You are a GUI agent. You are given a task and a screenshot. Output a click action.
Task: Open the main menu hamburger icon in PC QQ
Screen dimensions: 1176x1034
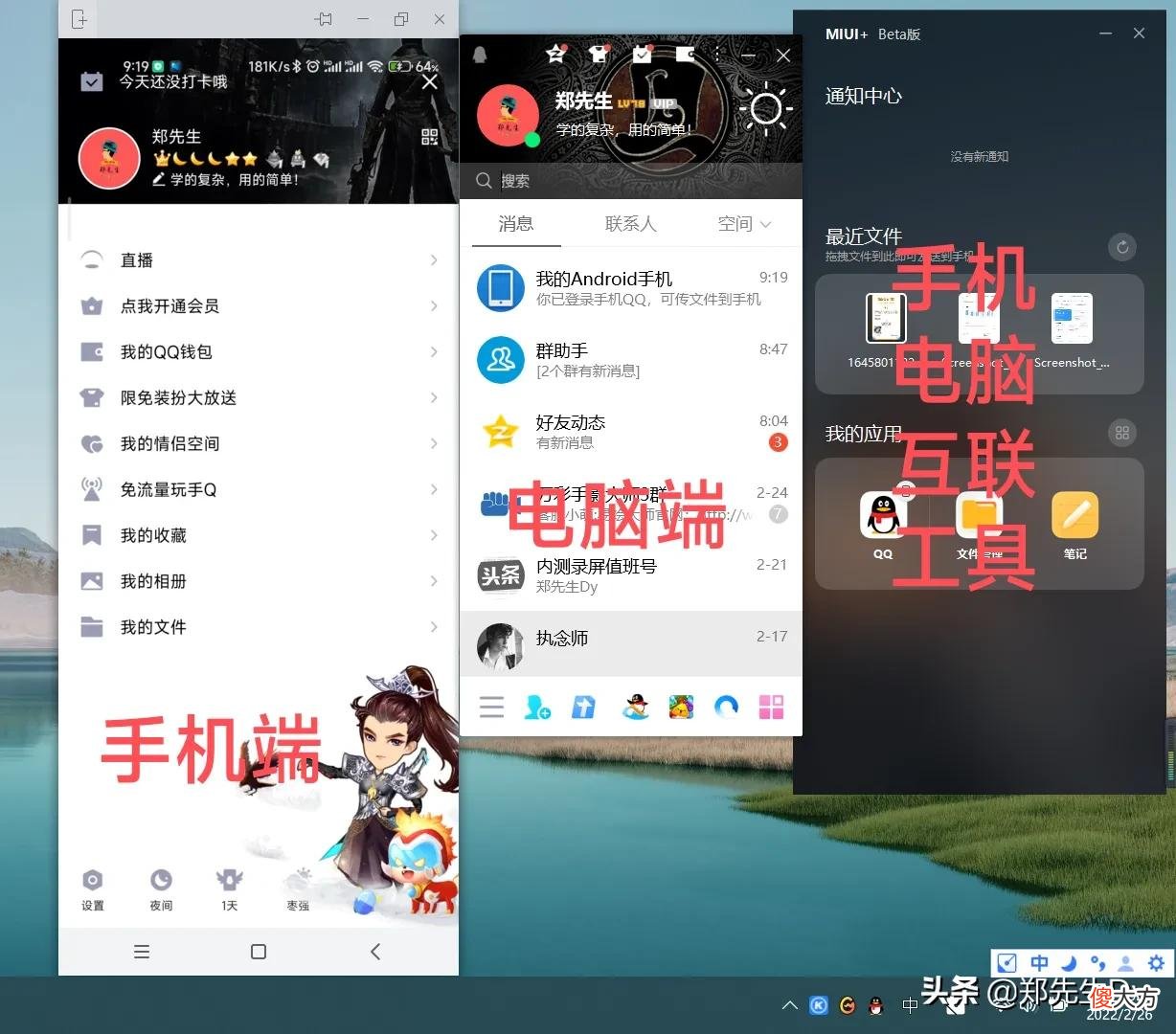click(491, 708)
